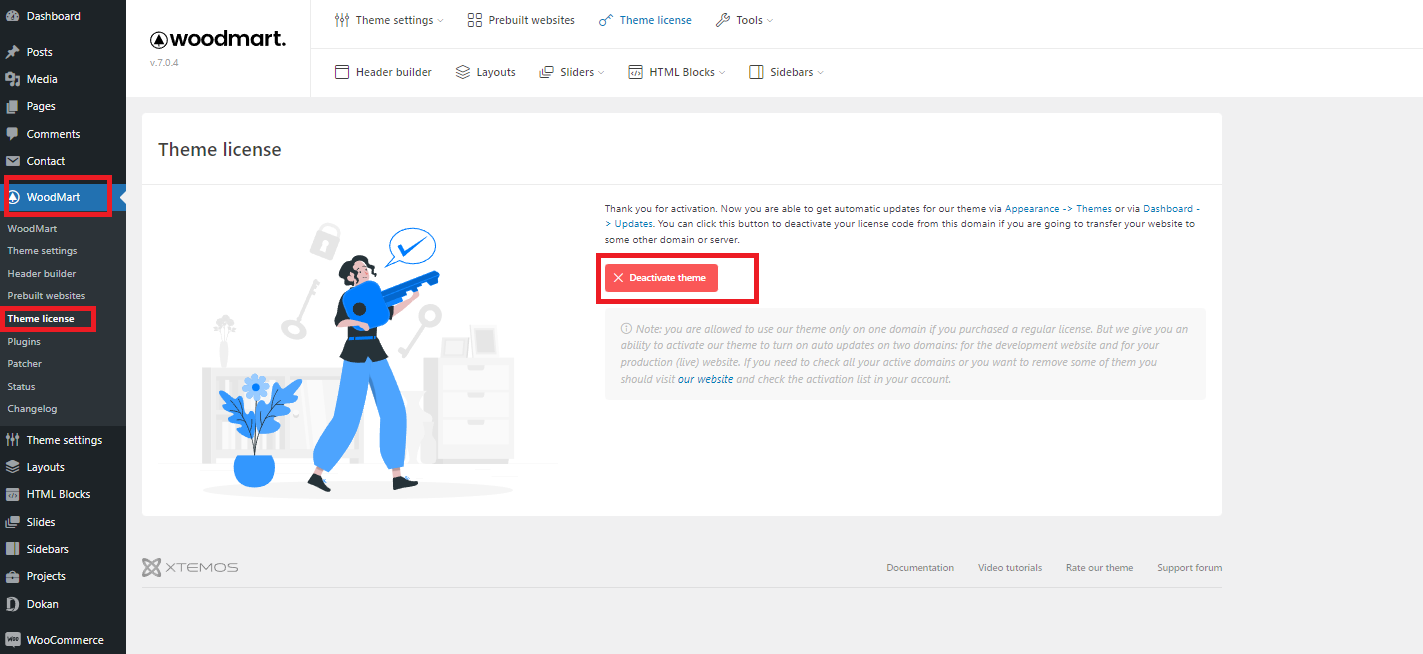Screen dimensions: 1423x654
Task: Select the Posts pin icon
Action: point(12,52)
